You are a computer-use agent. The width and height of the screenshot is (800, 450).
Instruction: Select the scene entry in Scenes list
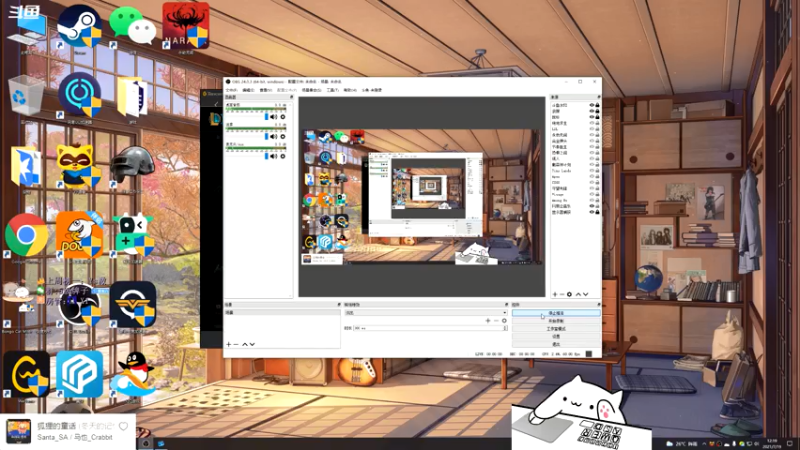coord(282,312)
